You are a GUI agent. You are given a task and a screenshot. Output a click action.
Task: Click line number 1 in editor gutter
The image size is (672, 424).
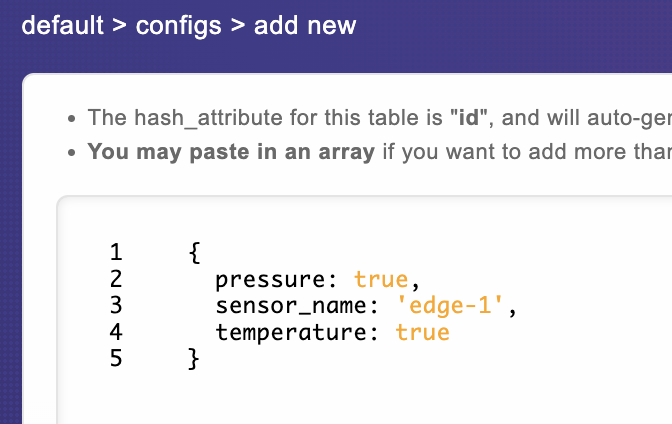116,254
